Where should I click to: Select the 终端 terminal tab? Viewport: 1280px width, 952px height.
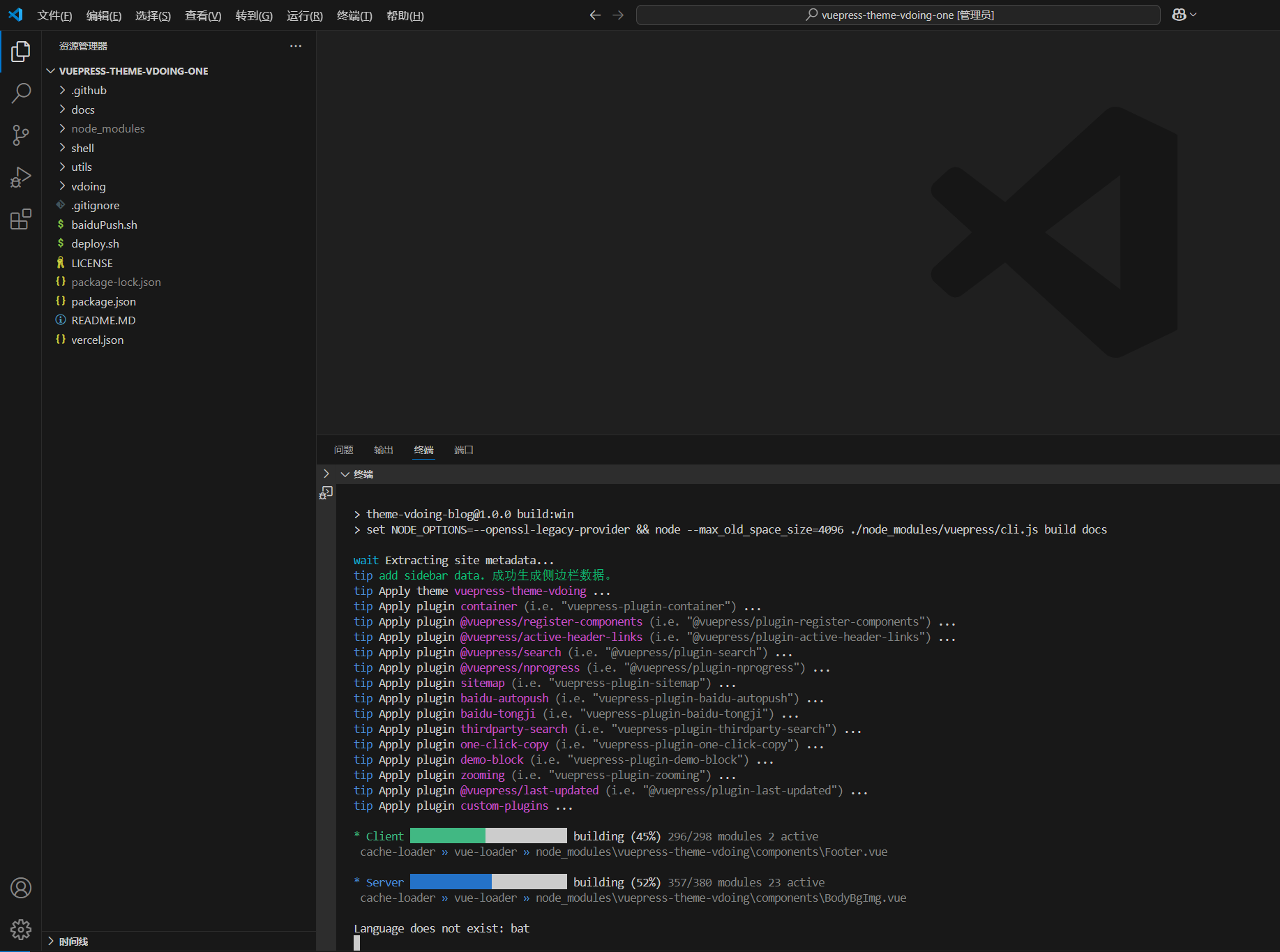(424, 450)
